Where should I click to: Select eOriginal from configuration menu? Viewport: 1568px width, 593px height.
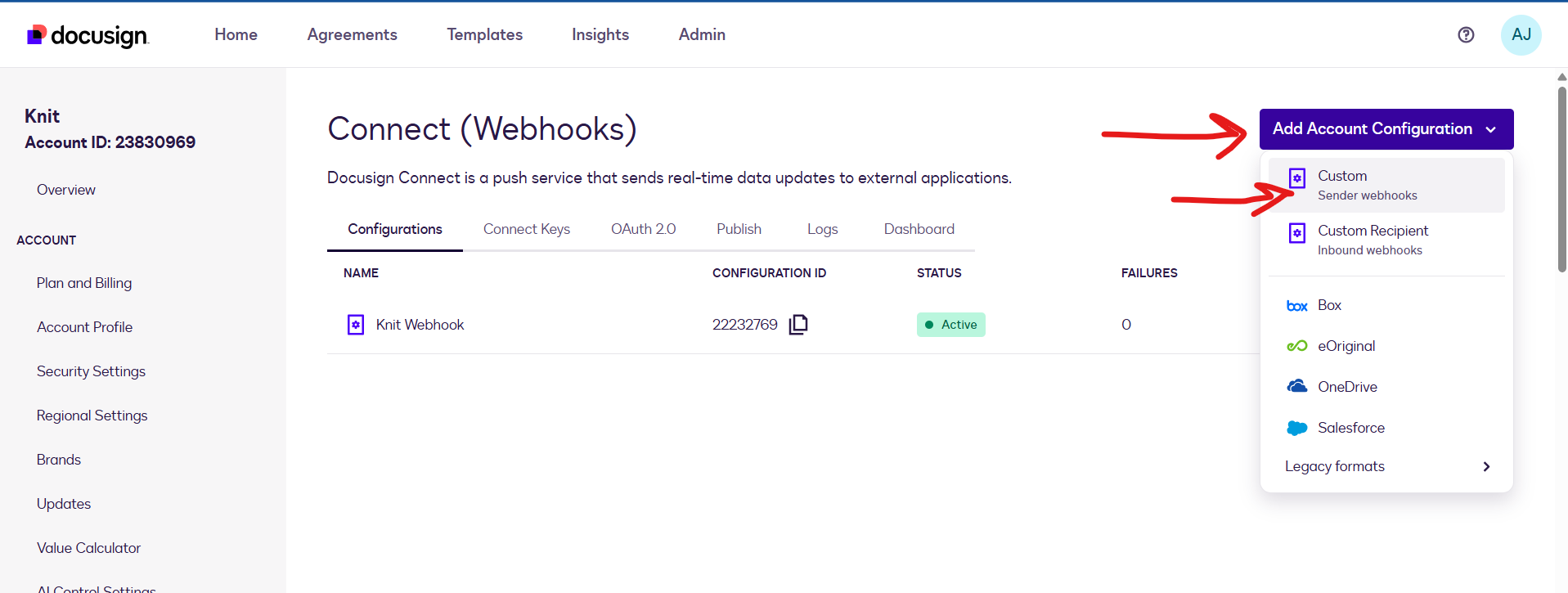[1386, 346]
